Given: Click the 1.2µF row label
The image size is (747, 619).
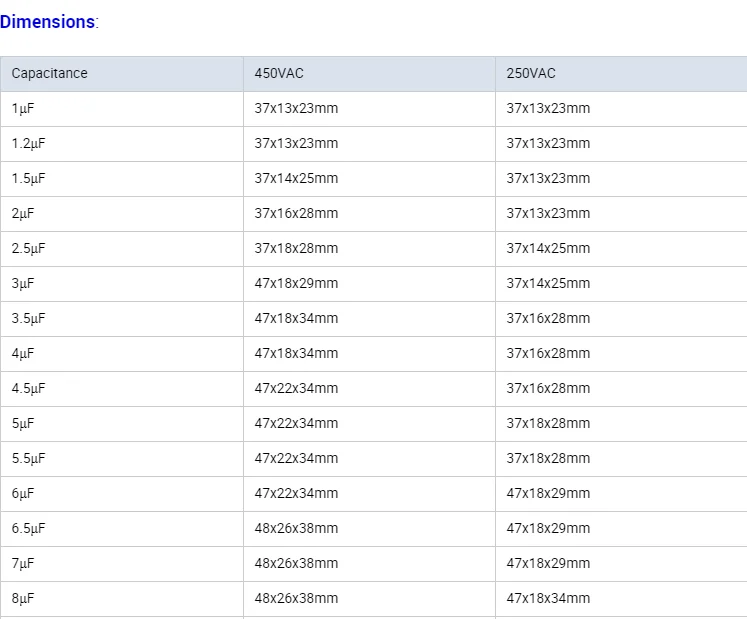Looking at the screenshot, I should [28, 144].
